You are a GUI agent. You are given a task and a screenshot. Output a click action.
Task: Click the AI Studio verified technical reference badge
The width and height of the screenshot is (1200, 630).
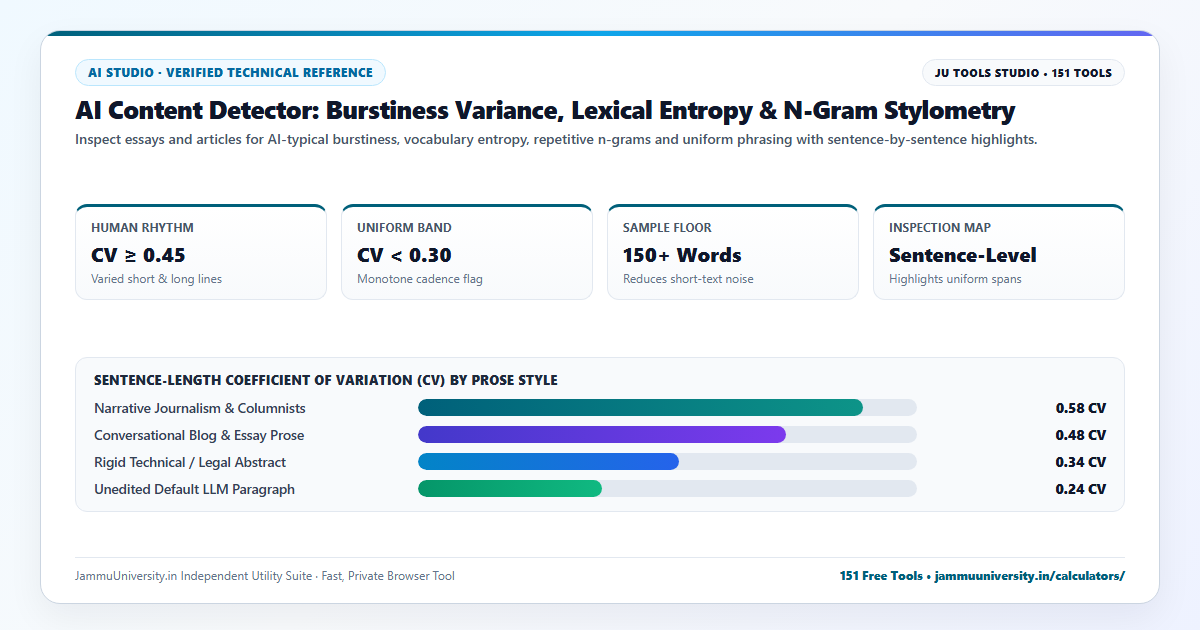tap(230, 72)
